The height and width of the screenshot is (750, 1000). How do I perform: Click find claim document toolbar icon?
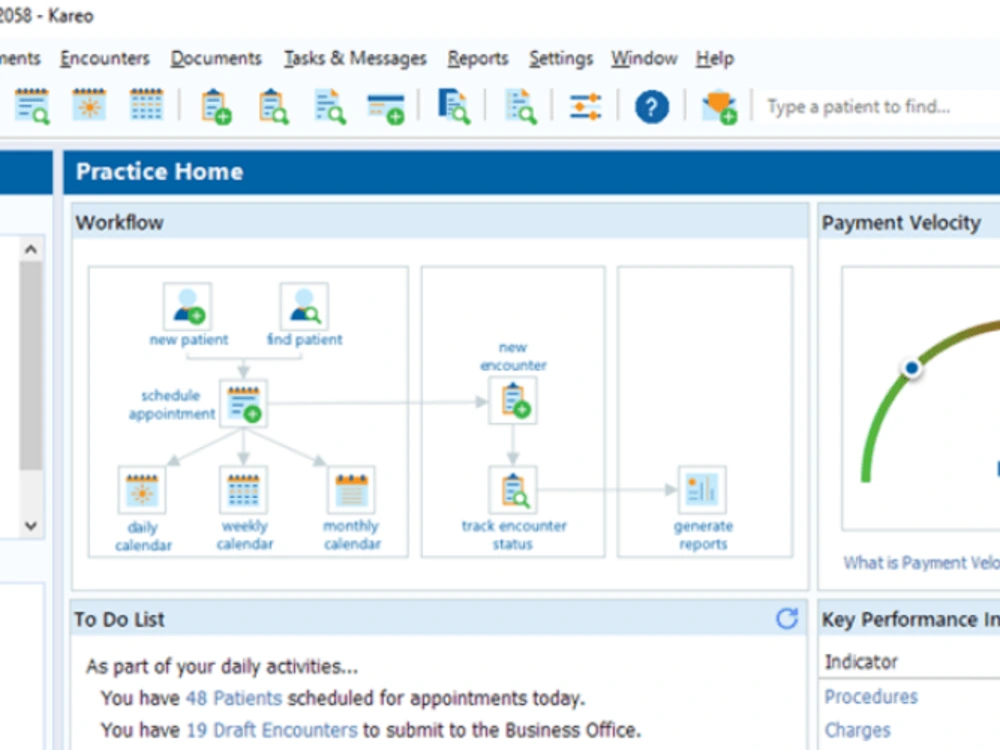click(330, 106)
